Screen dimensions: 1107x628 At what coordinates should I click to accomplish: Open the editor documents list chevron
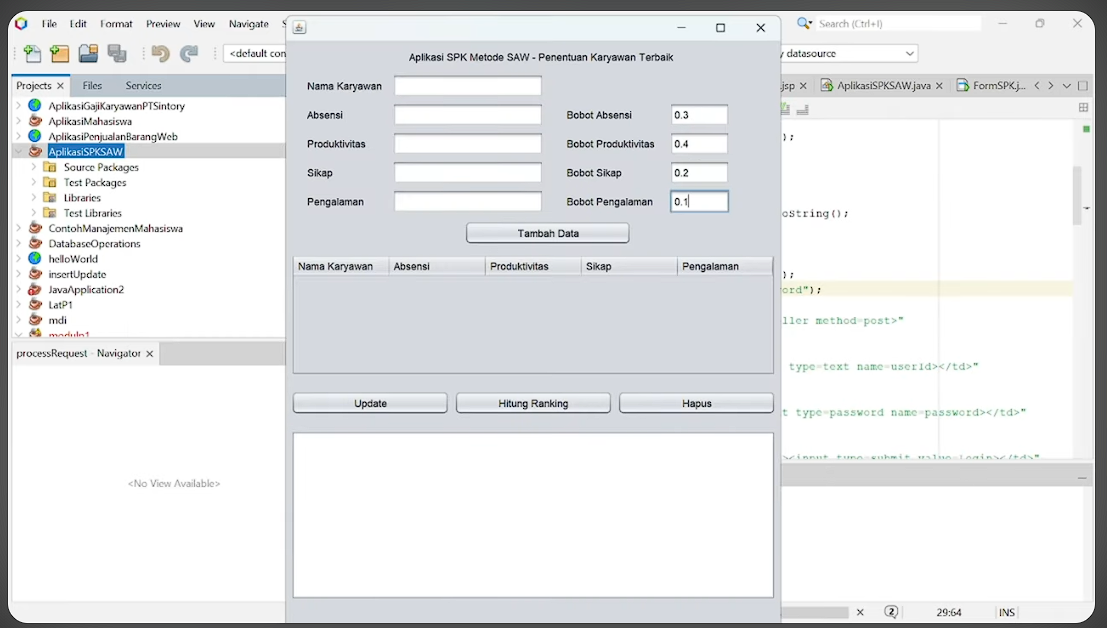click(x=1067, y=86)
